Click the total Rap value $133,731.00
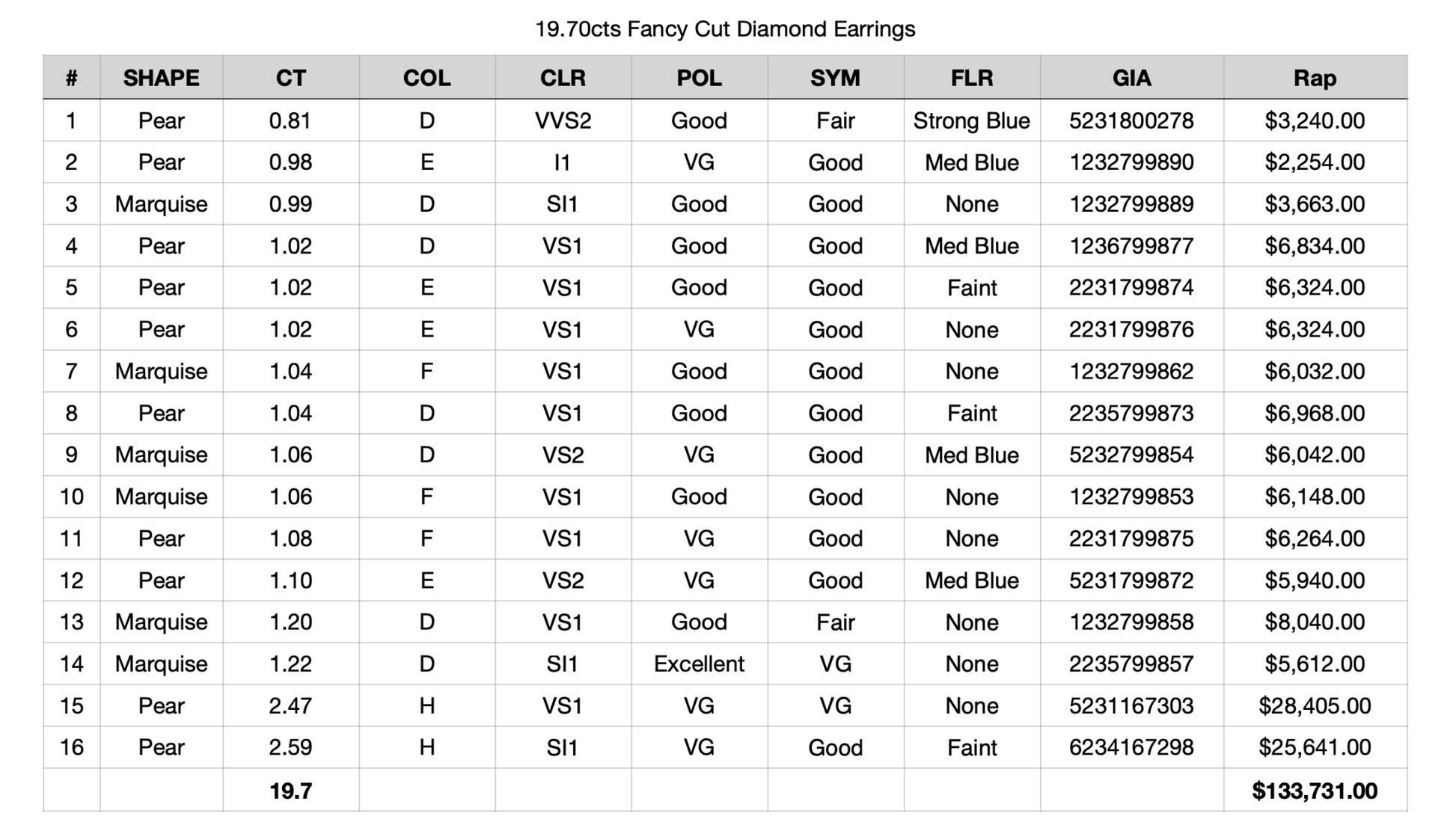 (1315, 791)
